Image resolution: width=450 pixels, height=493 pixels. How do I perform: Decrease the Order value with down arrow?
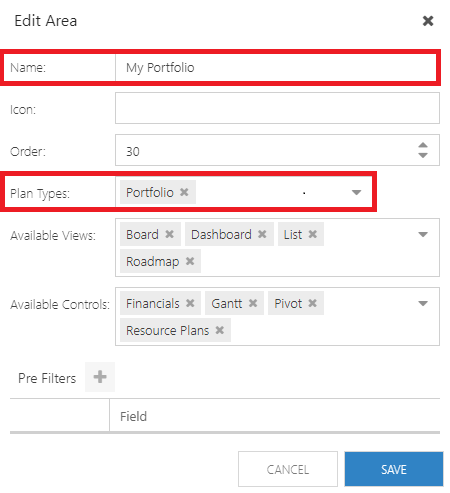pyautogui.click(x=423, y=155)
